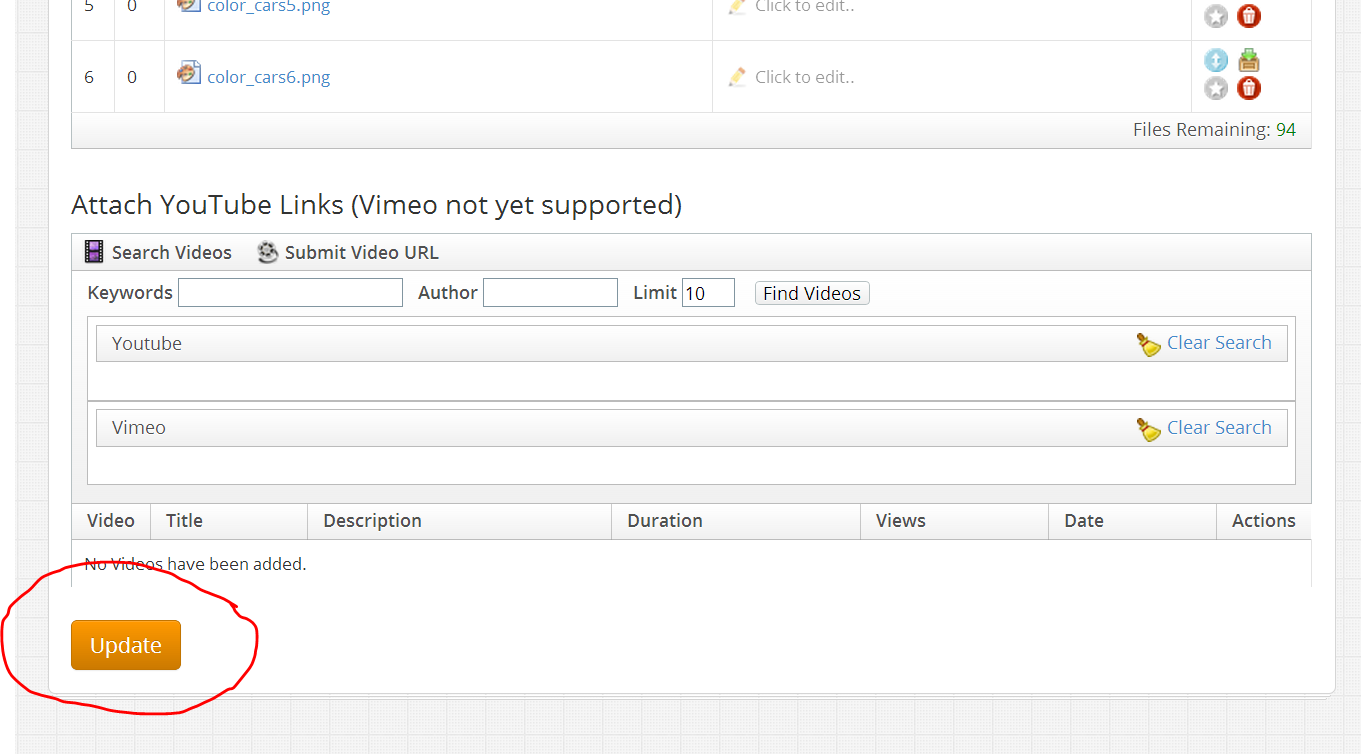Click the green download archive icon for color_cars6
This screenshot has height=754, width=1361.
pos(1248,60)
